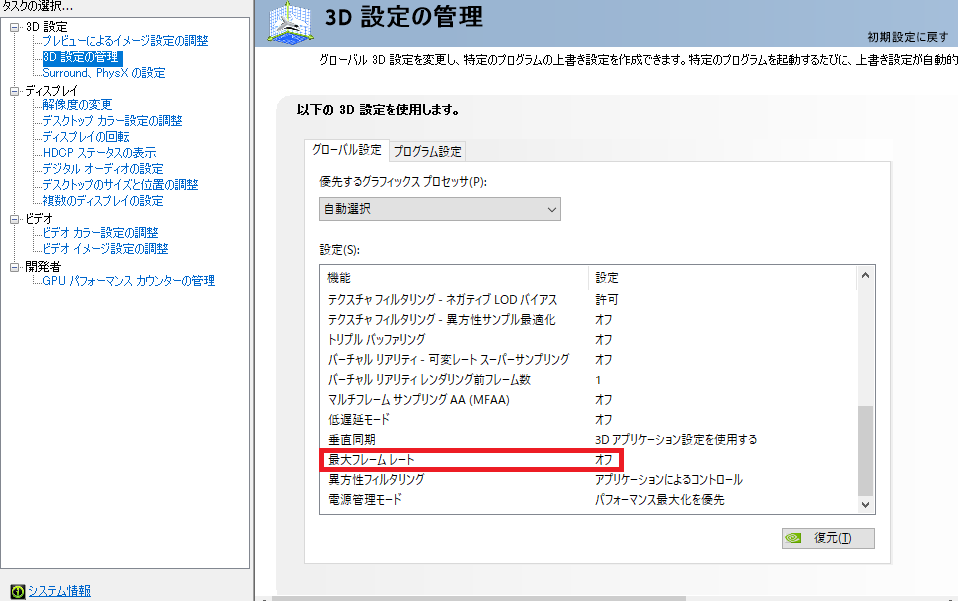This screenshot has width=958, height=601.
Task: Open ビデオ カラー設定の調整
Action: [100, 233]
